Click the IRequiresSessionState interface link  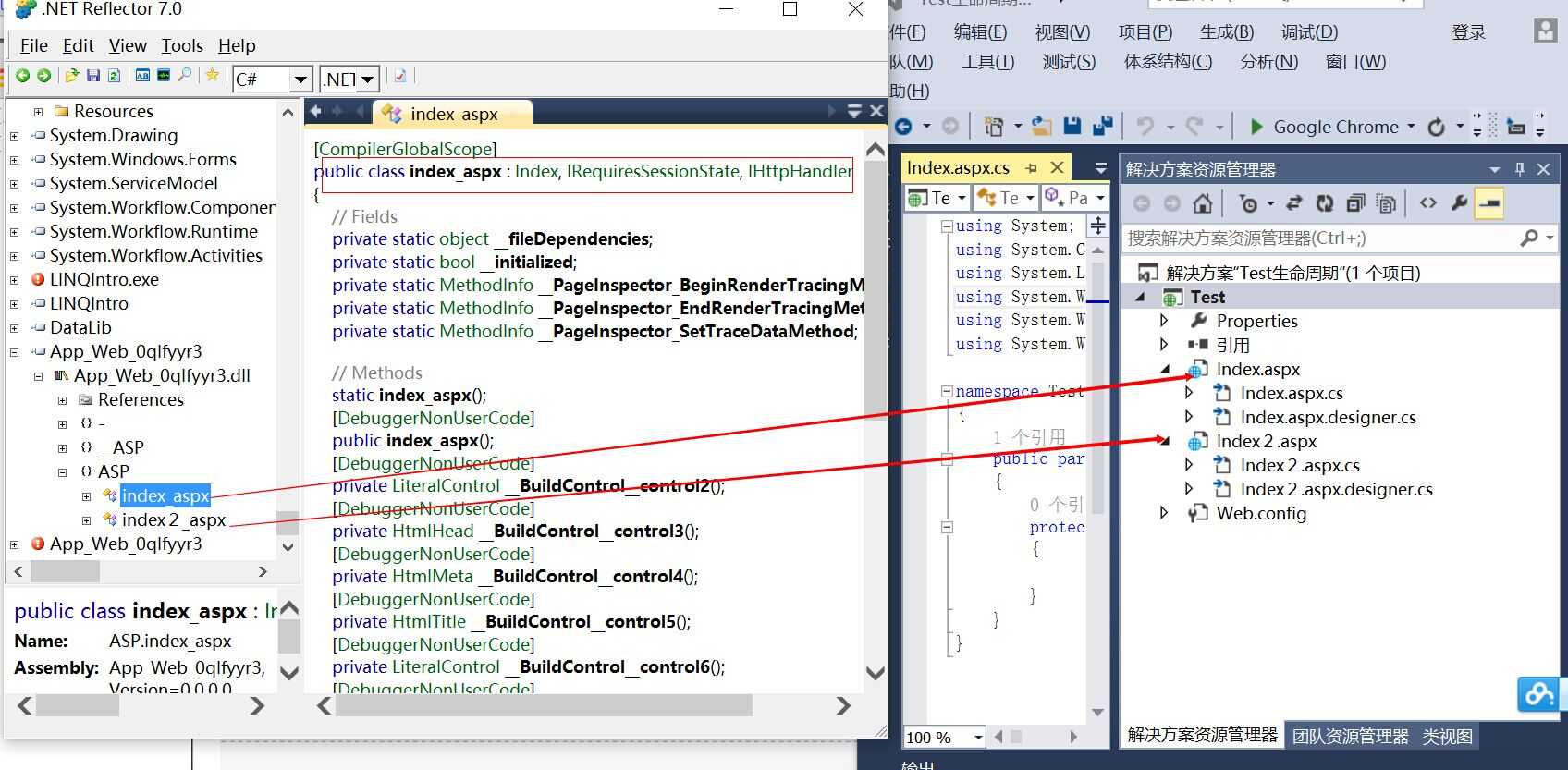pos(653,171)
